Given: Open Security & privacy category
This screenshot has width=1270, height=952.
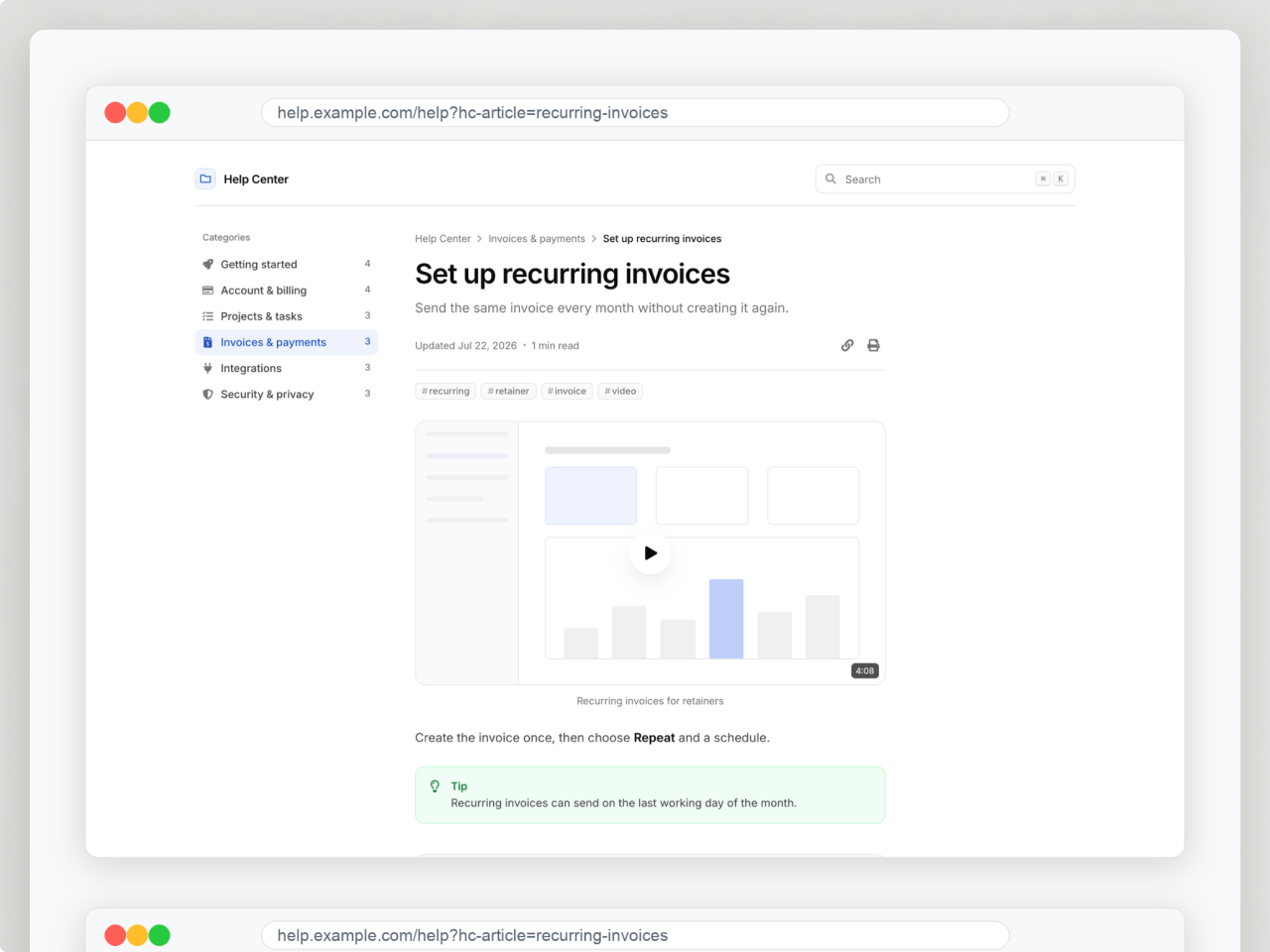Looking at the screenshot, I should (x=287, y=394).
